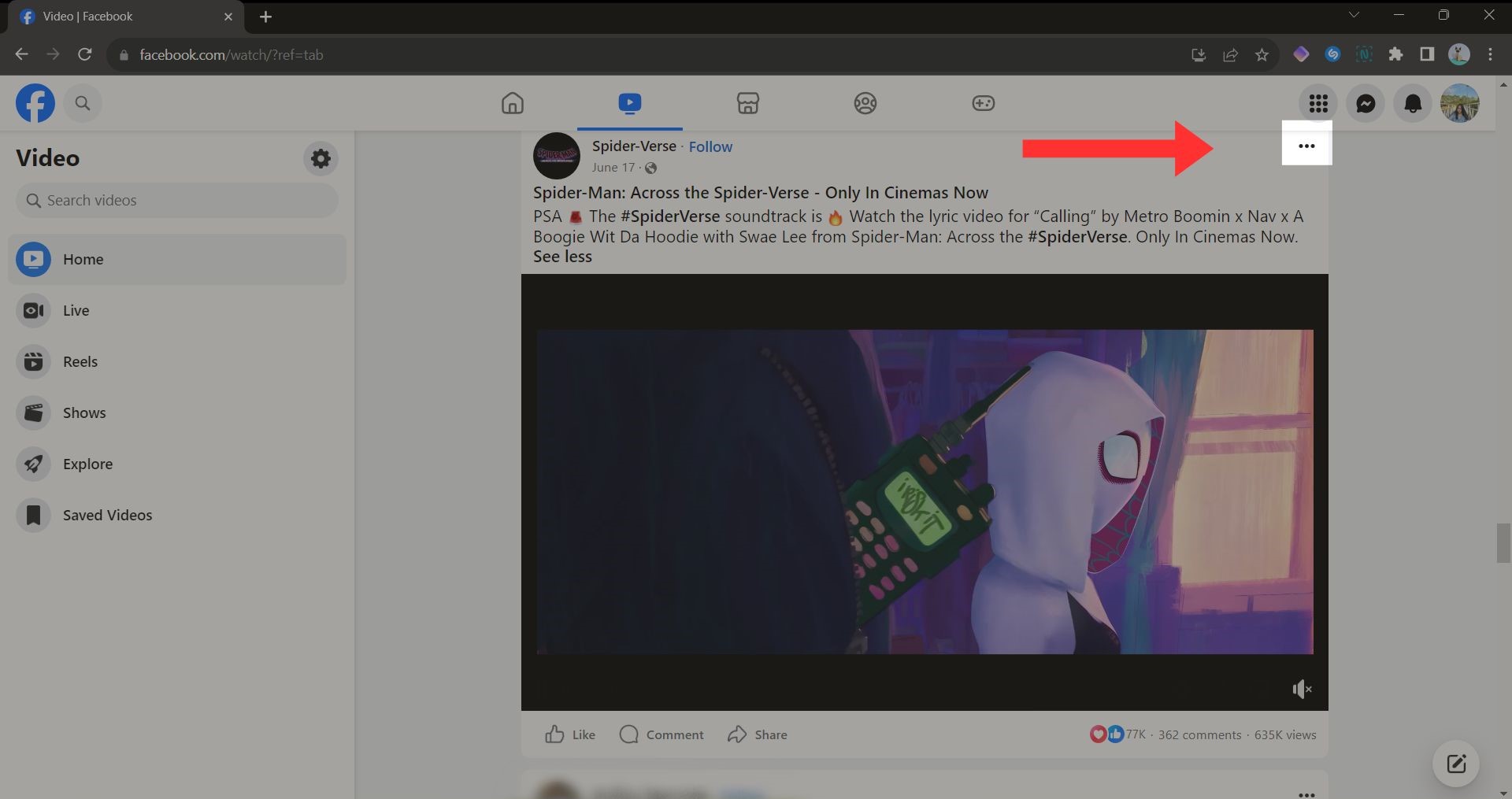Open Saved Videos in sidebar

tap(177, 515)
